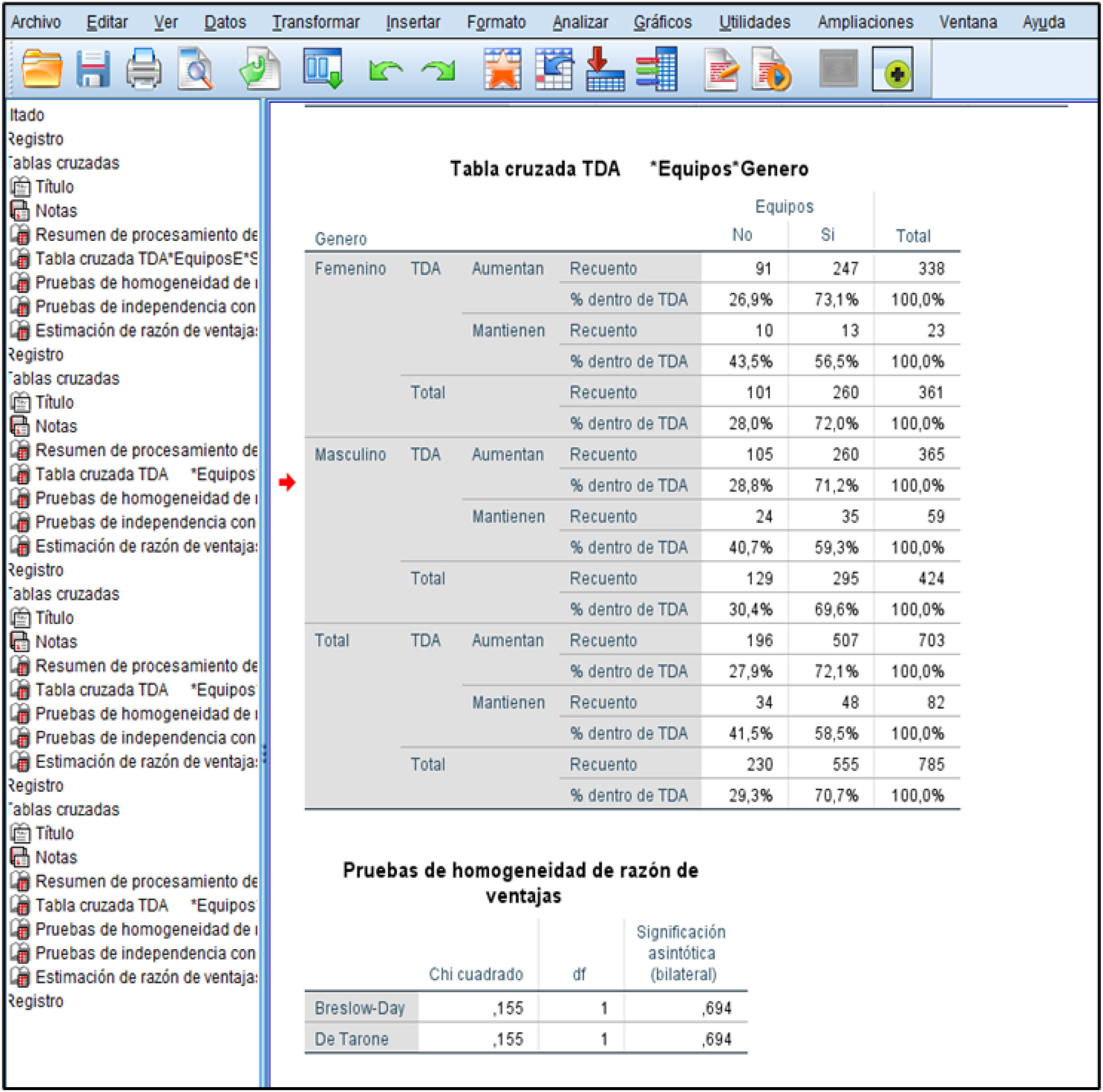Screen dimensions: 1103x1092
Task: Open the Ayuda menu
Action: coord(1044,22)
